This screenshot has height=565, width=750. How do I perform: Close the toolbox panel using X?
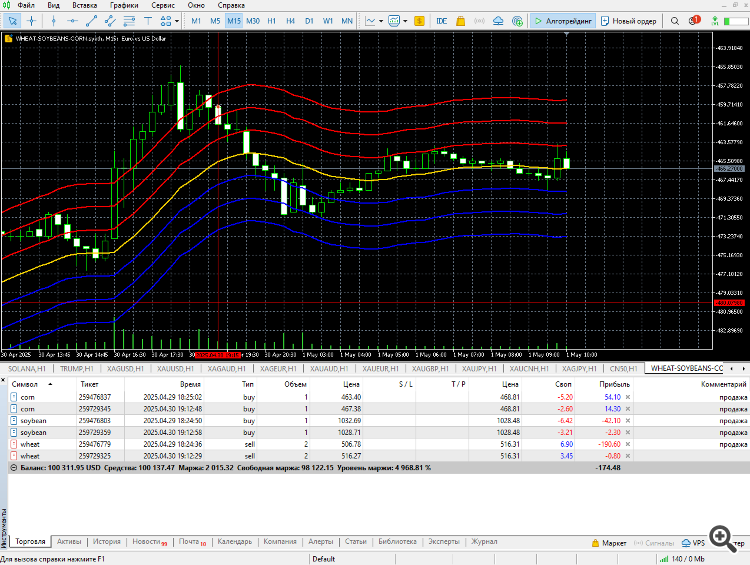[3, 380]
